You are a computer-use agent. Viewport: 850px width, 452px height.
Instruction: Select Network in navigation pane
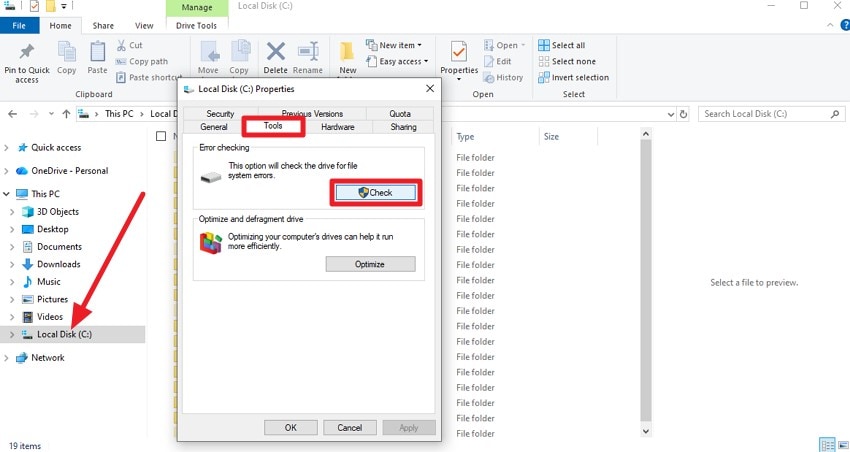coord(48,358)
